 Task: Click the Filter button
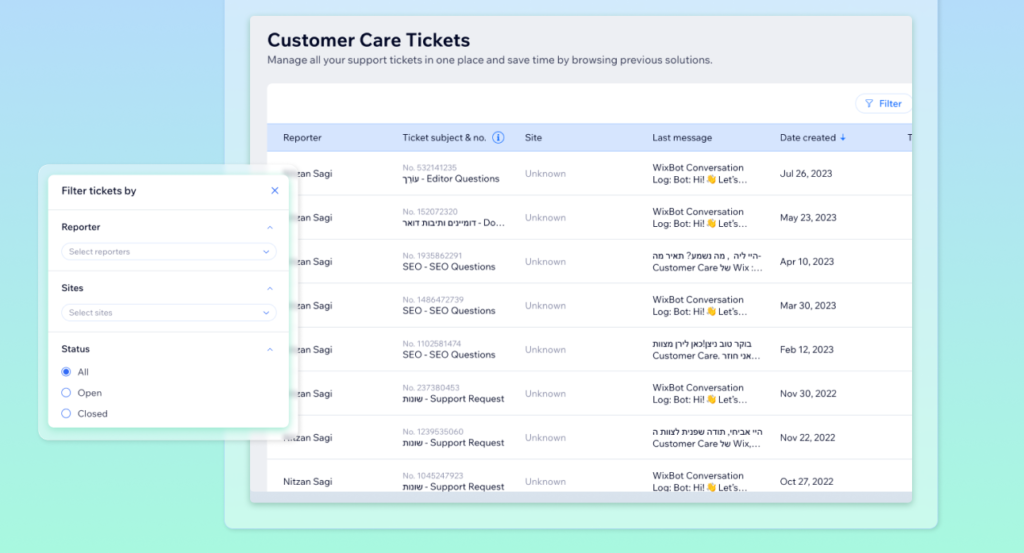(x=883, y=103)
